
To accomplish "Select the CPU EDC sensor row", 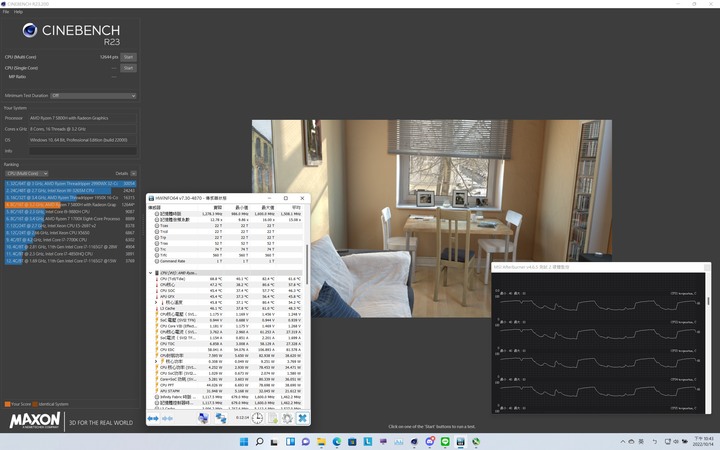I will pyautogui.click(x=228, y=349).
